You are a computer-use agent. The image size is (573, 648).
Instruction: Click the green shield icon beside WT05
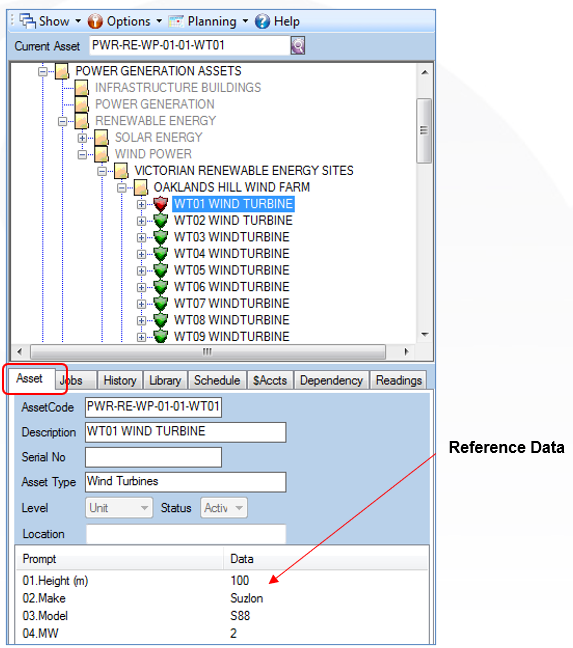(x=160, y=270)
